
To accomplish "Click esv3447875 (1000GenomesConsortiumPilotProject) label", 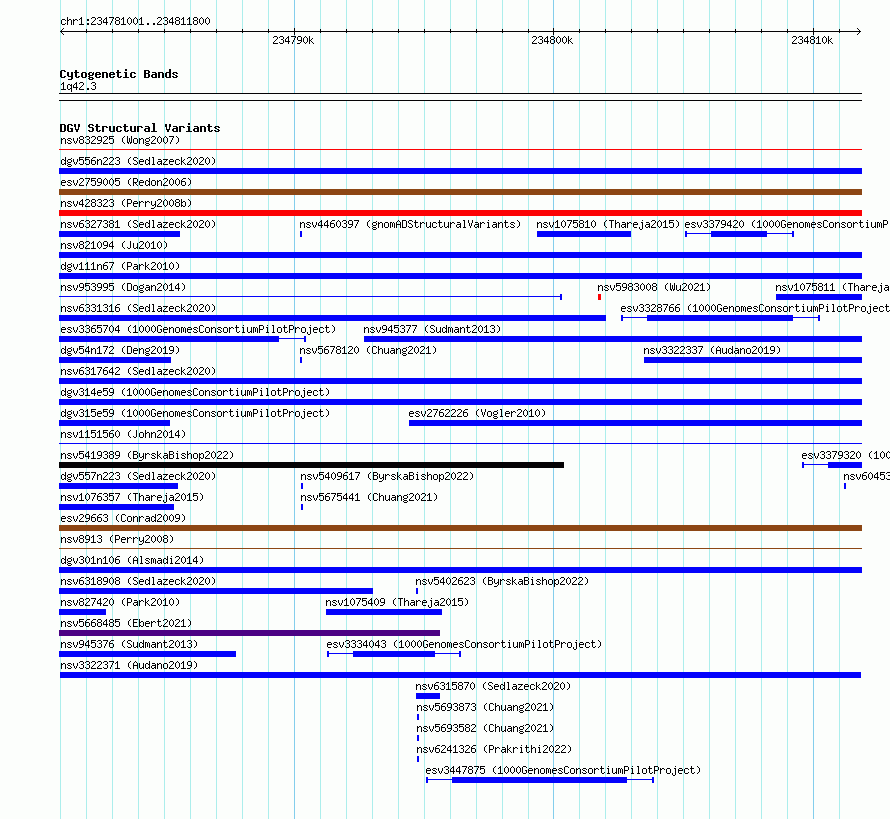I will pyautogui.click(x=563, y=770).
